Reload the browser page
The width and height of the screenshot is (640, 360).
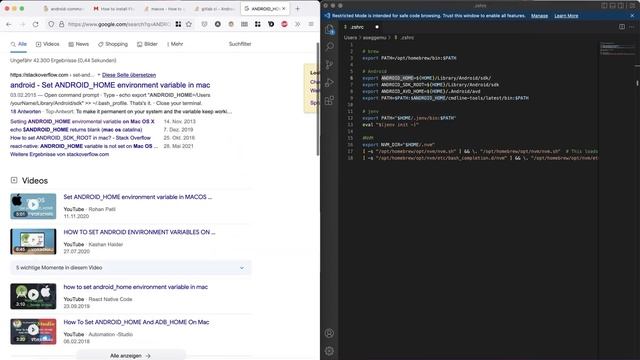36,24
